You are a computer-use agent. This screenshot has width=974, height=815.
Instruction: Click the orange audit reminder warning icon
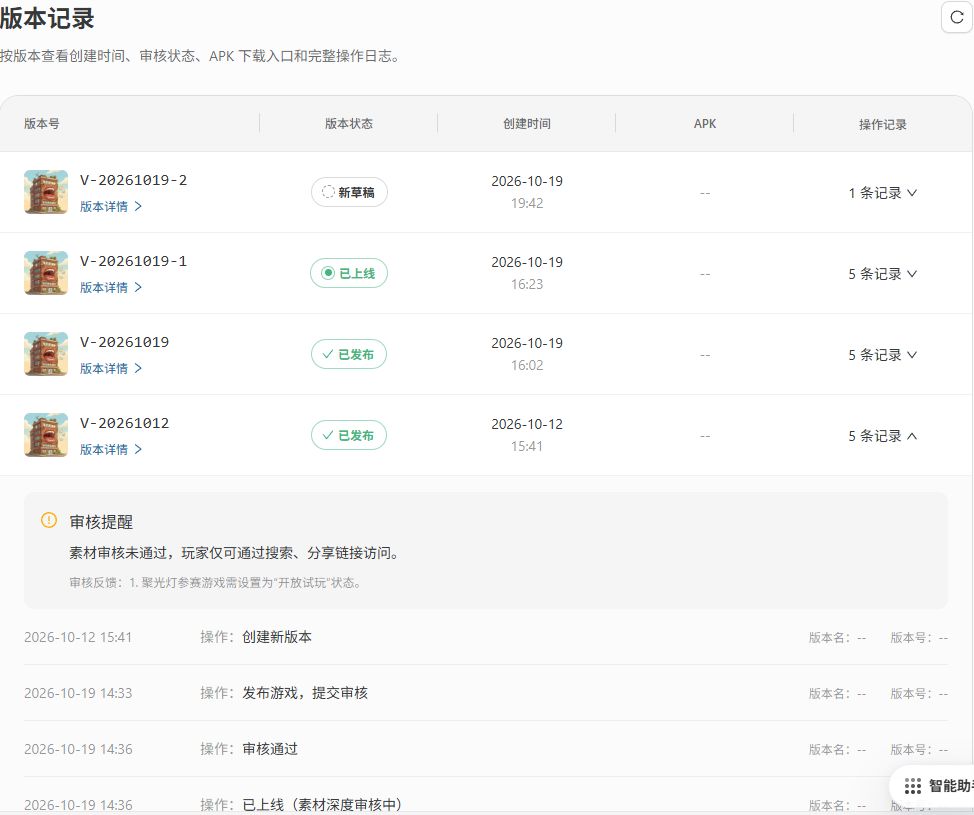[x=48, y=520]
